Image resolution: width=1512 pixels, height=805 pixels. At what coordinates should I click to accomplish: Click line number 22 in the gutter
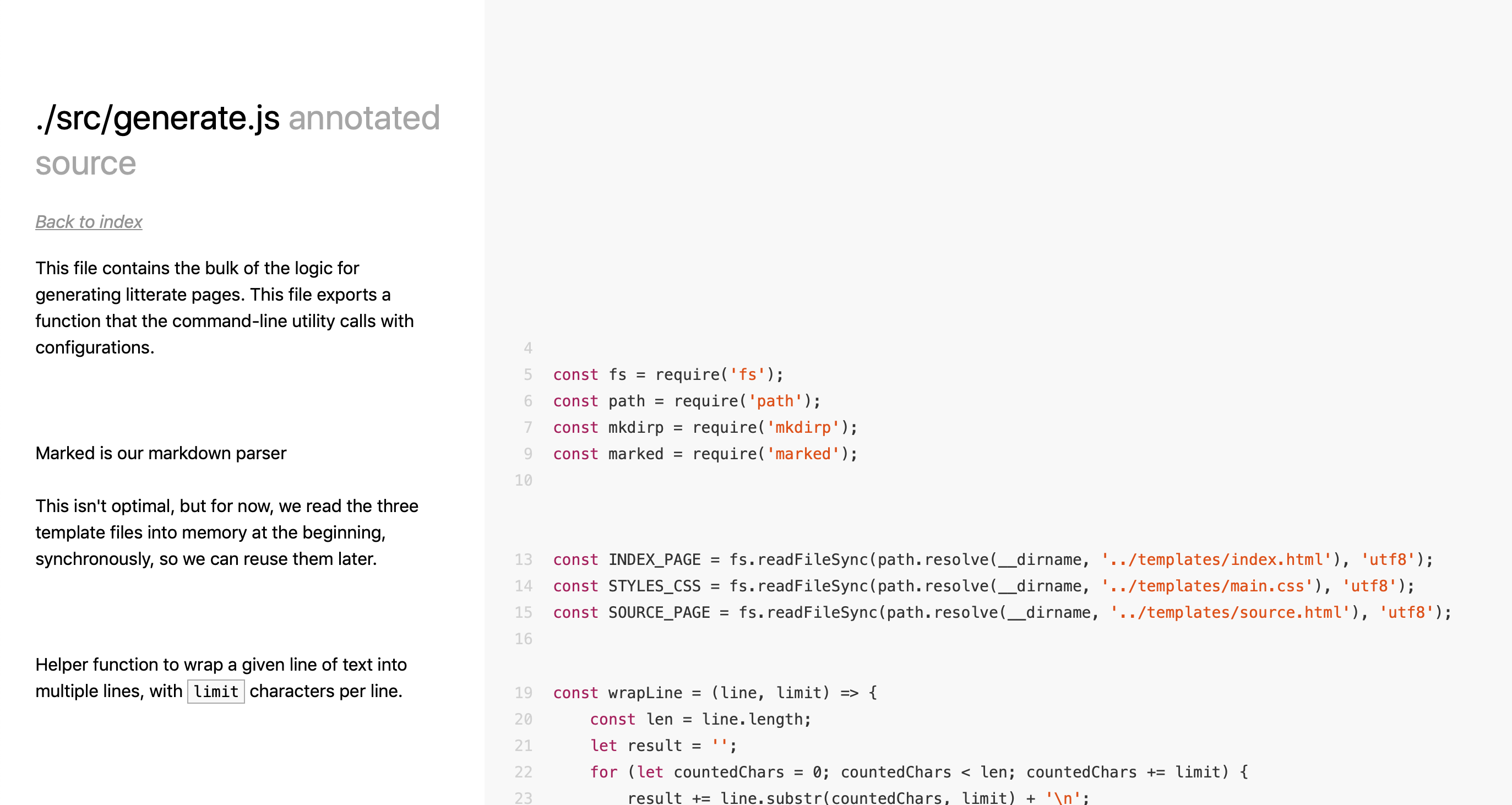pos(524,772)
